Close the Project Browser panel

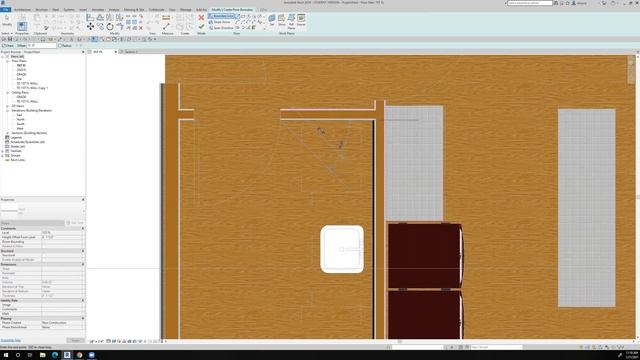pyautogui.click(x=83, y=52)
